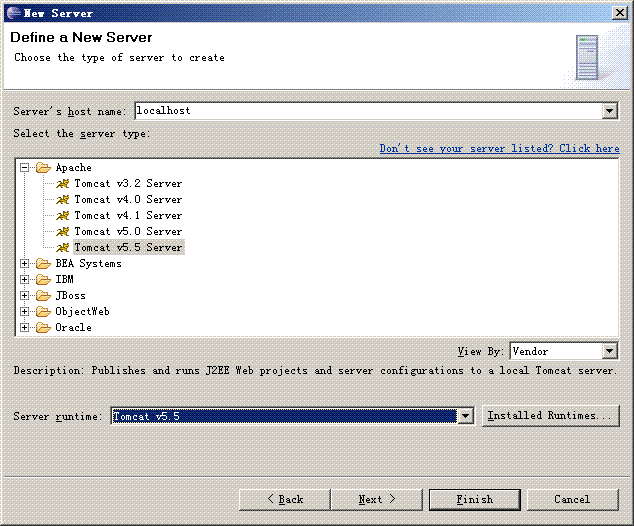Click the Tomcat v4.1 Server icon
Viewport: 634px width, 526px height.
[63, 216]
